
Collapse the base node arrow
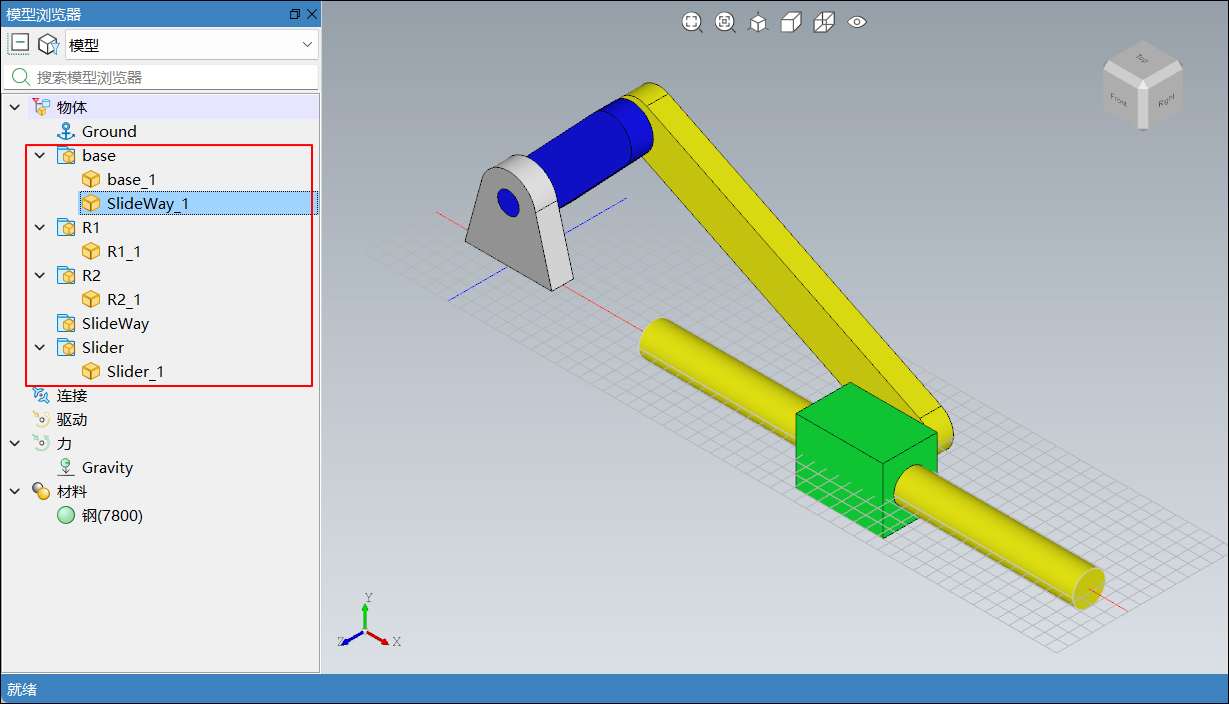coord(40,156)
